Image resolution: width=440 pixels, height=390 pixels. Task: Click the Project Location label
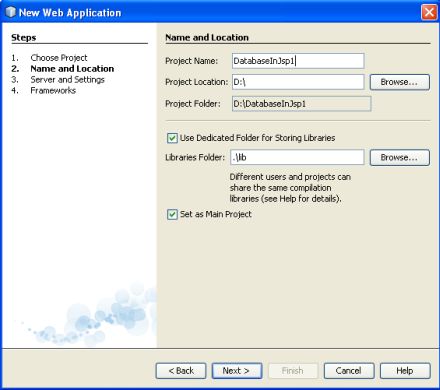197,82
